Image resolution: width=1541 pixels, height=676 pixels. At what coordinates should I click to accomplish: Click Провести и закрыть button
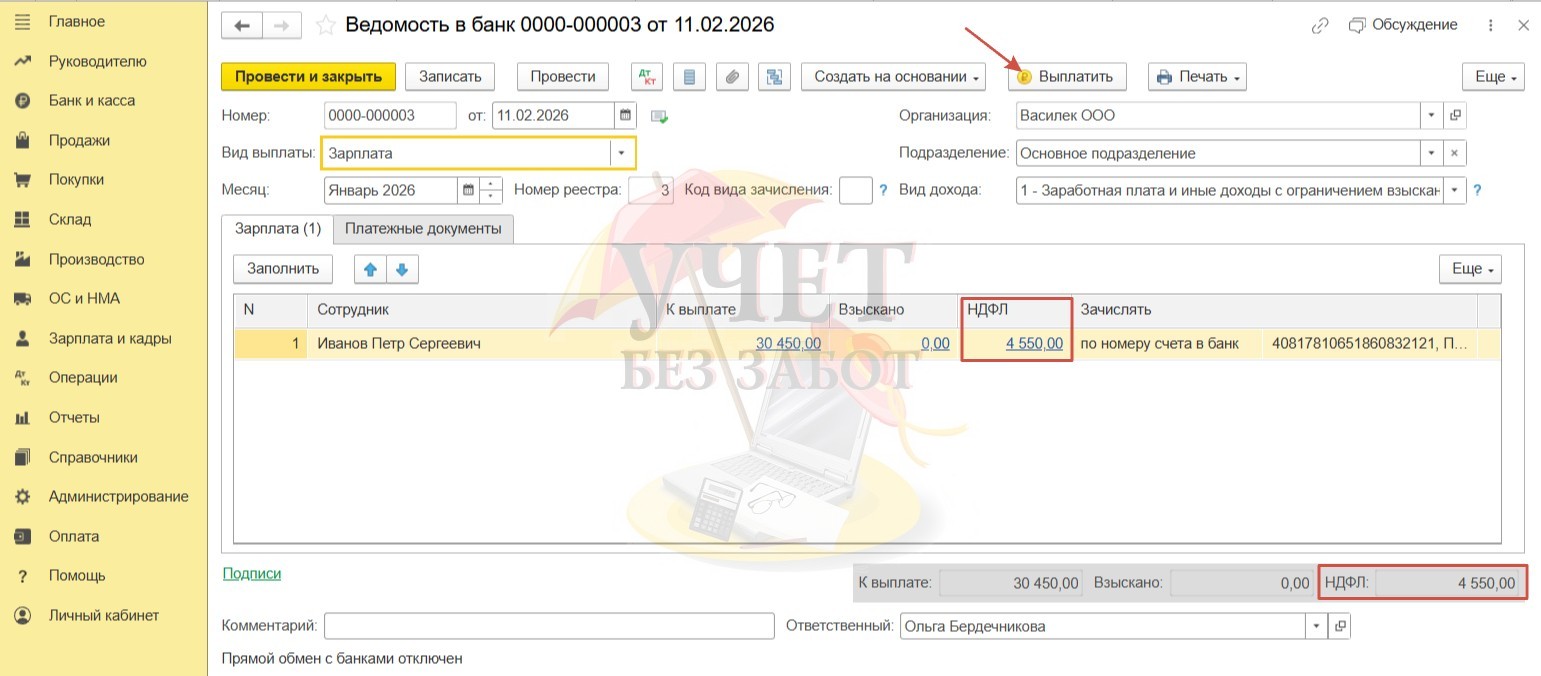click(308, 77)
